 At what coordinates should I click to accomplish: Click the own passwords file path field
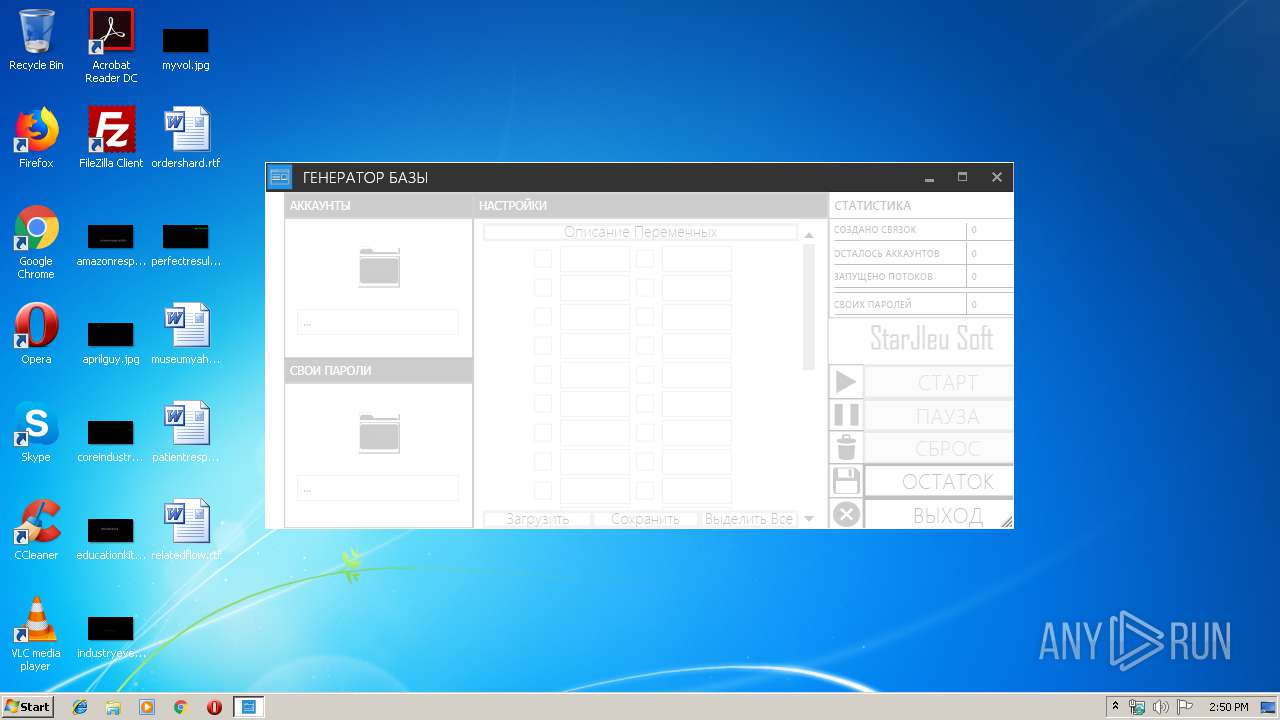(x=377, y=488)
